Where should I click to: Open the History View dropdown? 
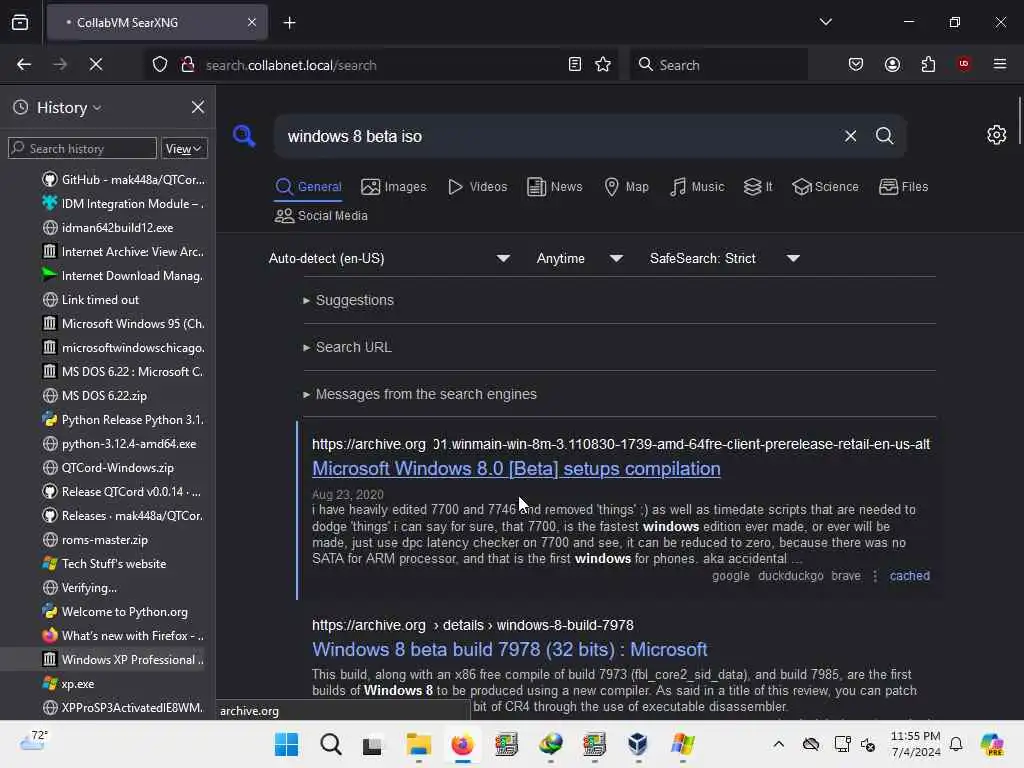184,149
